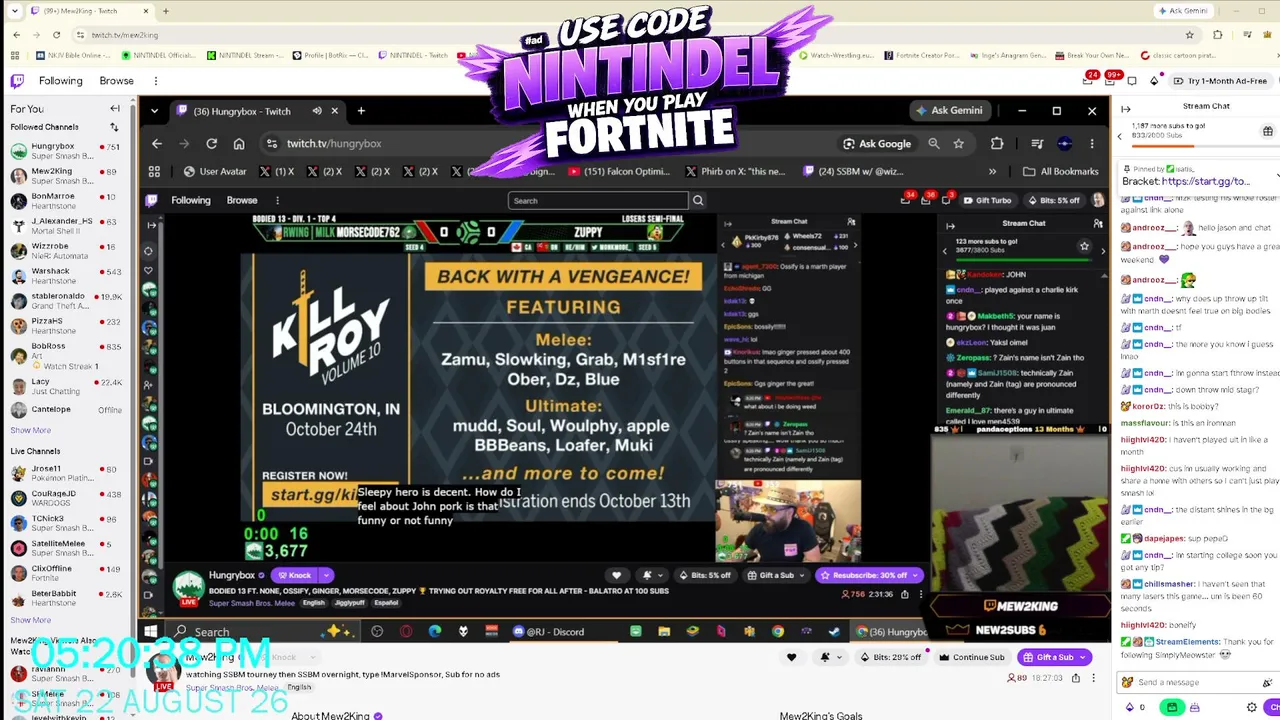Open the inner Chrome three-dot menu
The image size is (1280, 720).
click(x=1092, y=144)
